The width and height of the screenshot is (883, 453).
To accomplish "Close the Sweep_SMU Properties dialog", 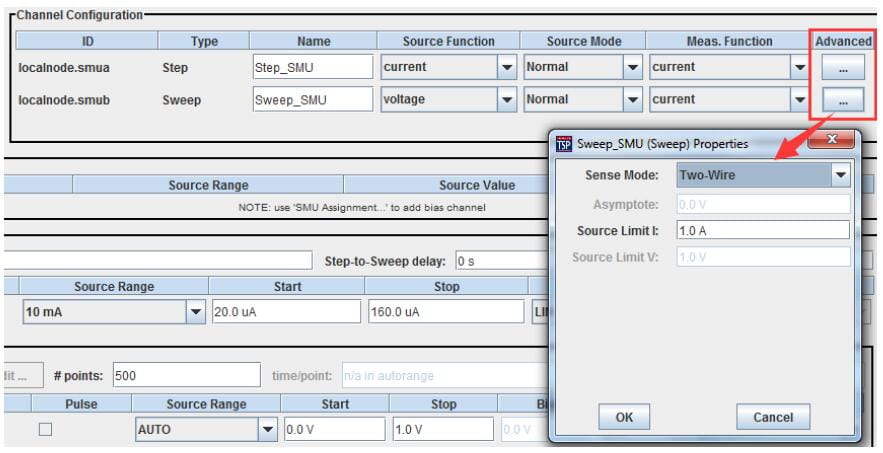I will click(834, 142).
